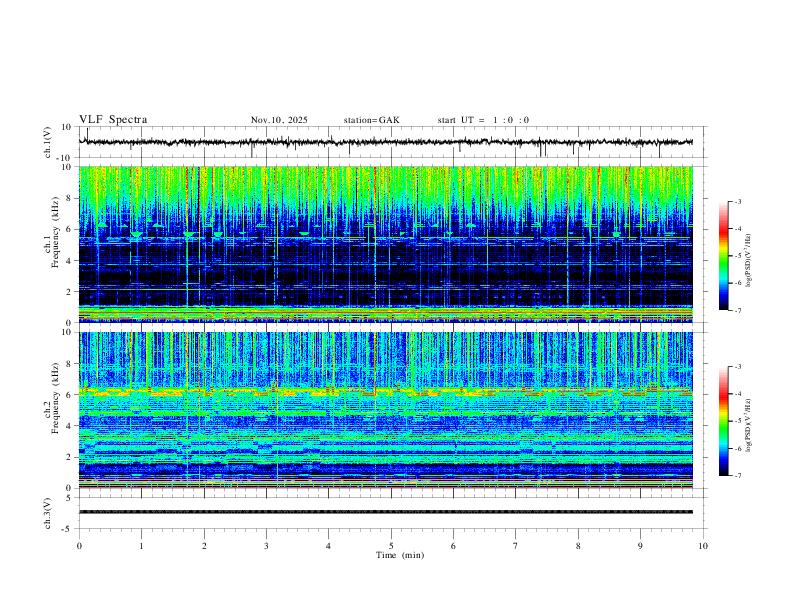This screenshot has width=792, height=612.
Task: Click time-axis tick label "7" at the bottom
Action: coord(516,546)
